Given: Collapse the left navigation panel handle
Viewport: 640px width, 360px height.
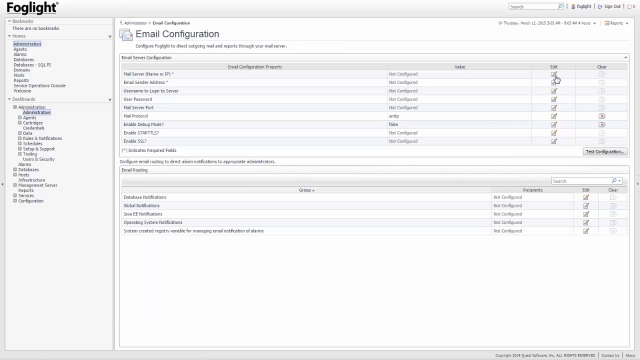Looking at the screenshot, I should [x=2, y=184].
